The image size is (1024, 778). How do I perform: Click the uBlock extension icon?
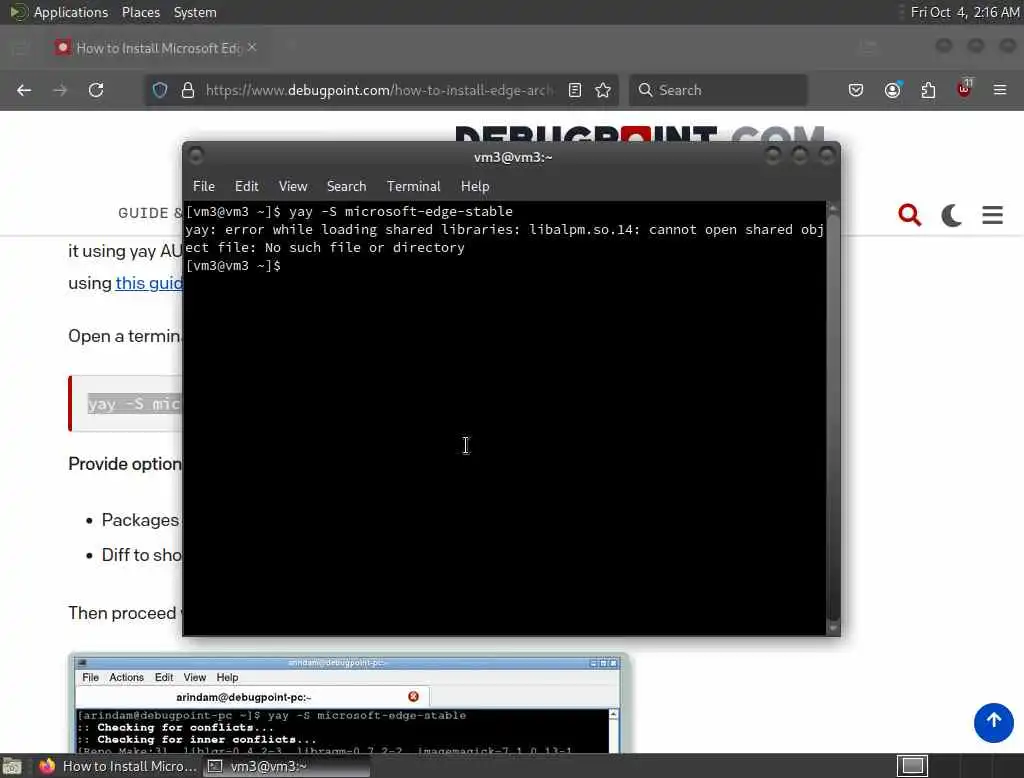964,89
